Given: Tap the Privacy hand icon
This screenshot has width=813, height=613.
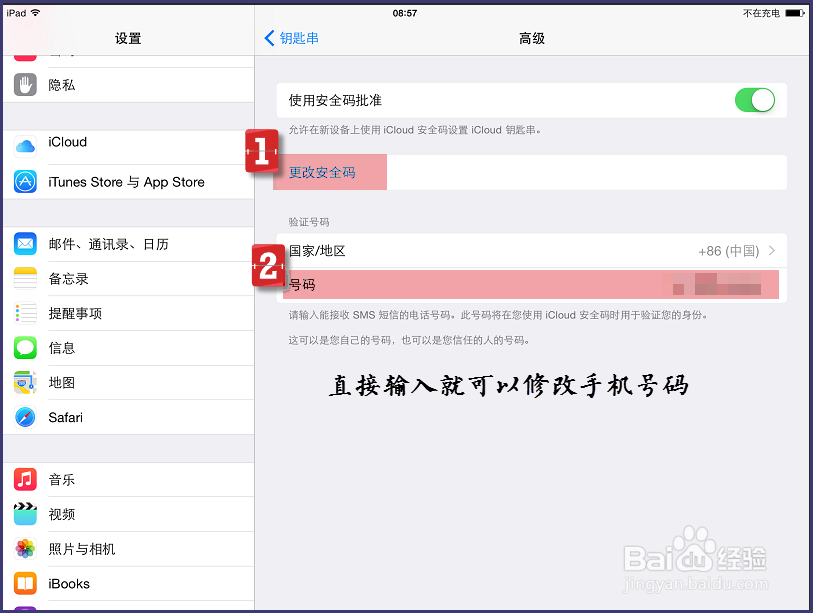Looking at the screenshot, I should coord(25,85).
